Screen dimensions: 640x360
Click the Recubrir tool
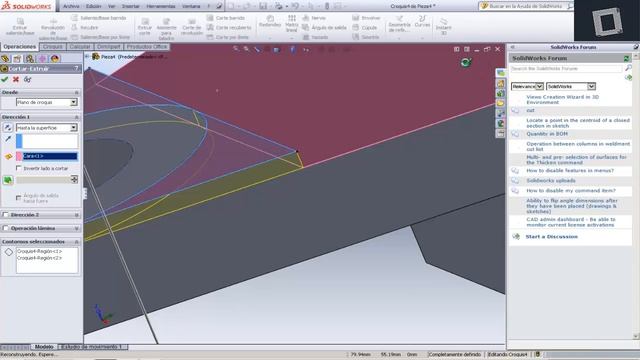coord(85,27)
